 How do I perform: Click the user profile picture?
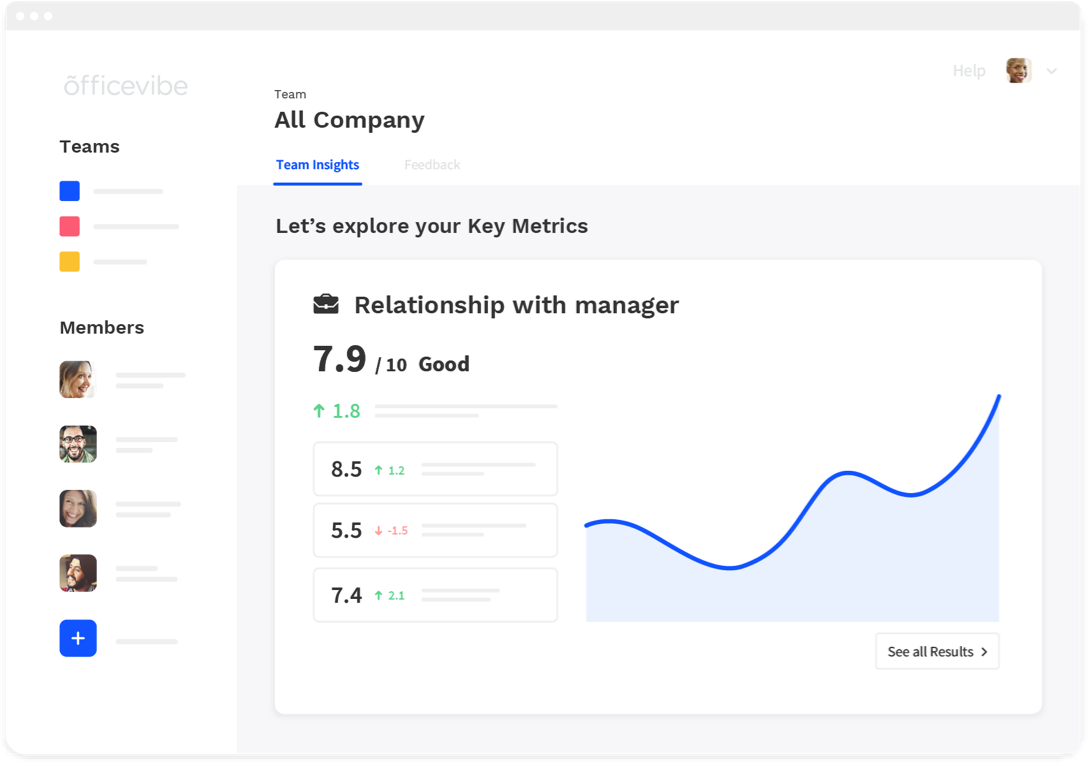point(1019,71)
